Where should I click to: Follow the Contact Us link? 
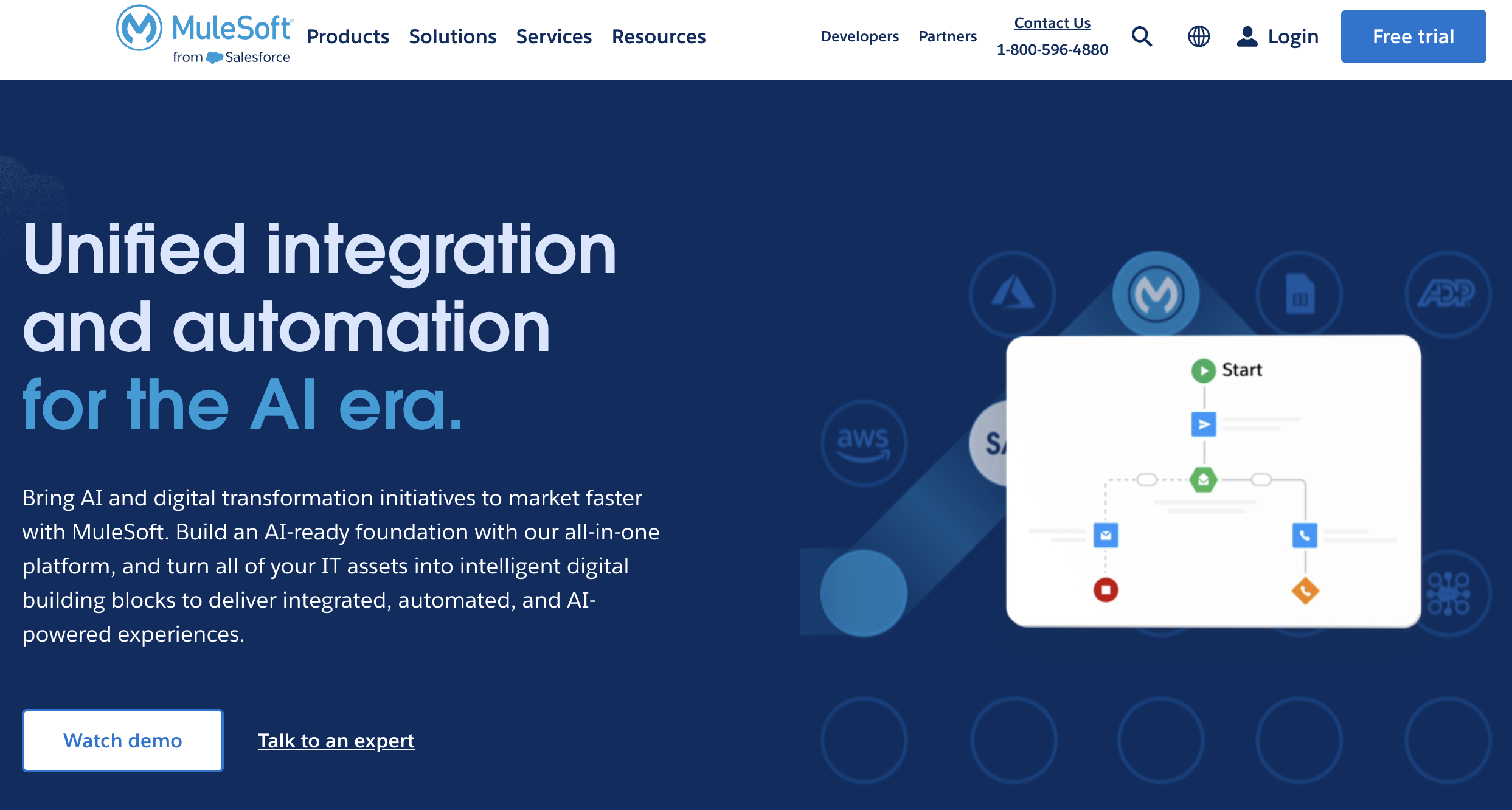[1052, 23]
